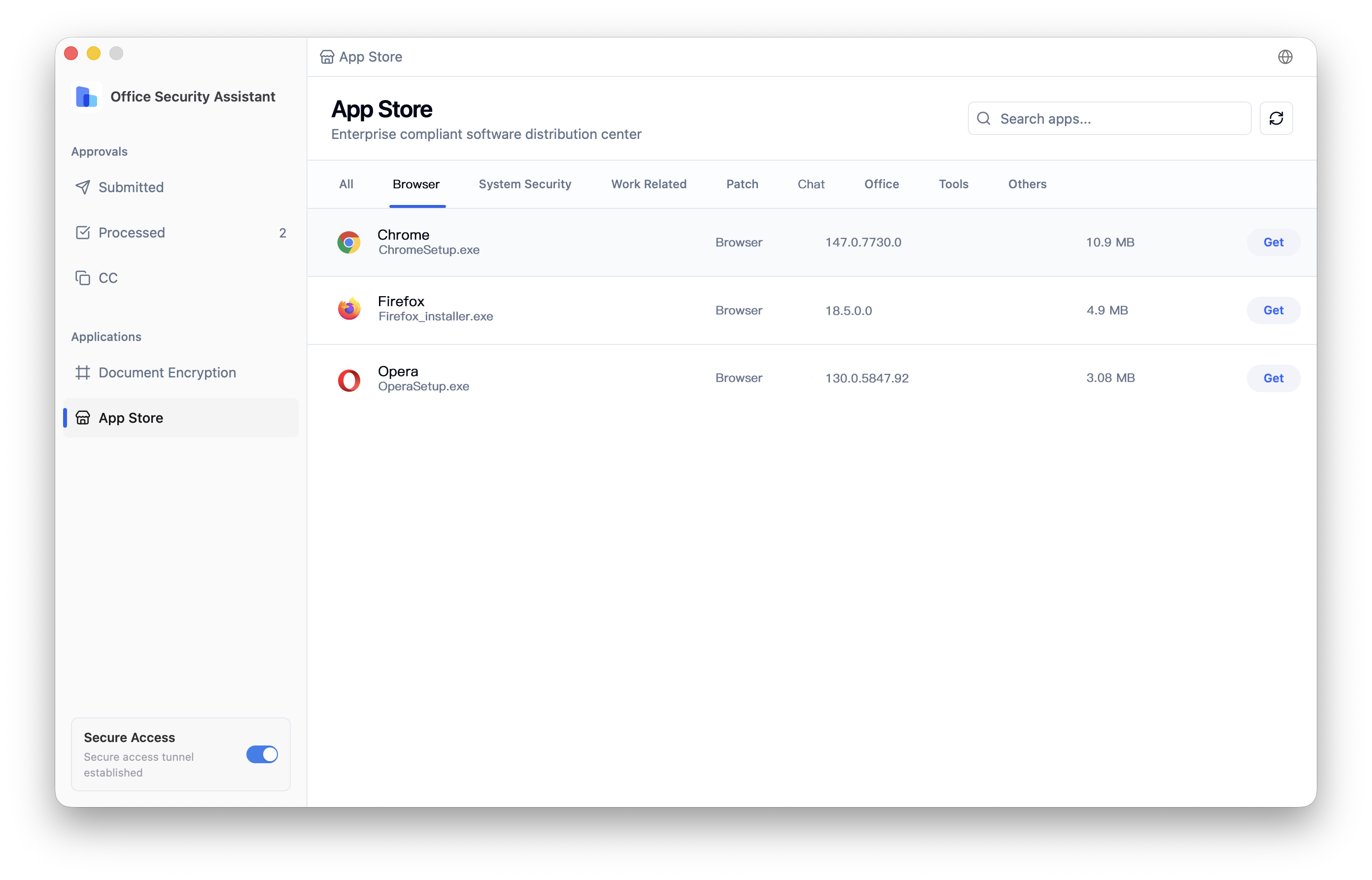Open Processed approvals list
Screen dimensions: 1372x880
(132, 233)
